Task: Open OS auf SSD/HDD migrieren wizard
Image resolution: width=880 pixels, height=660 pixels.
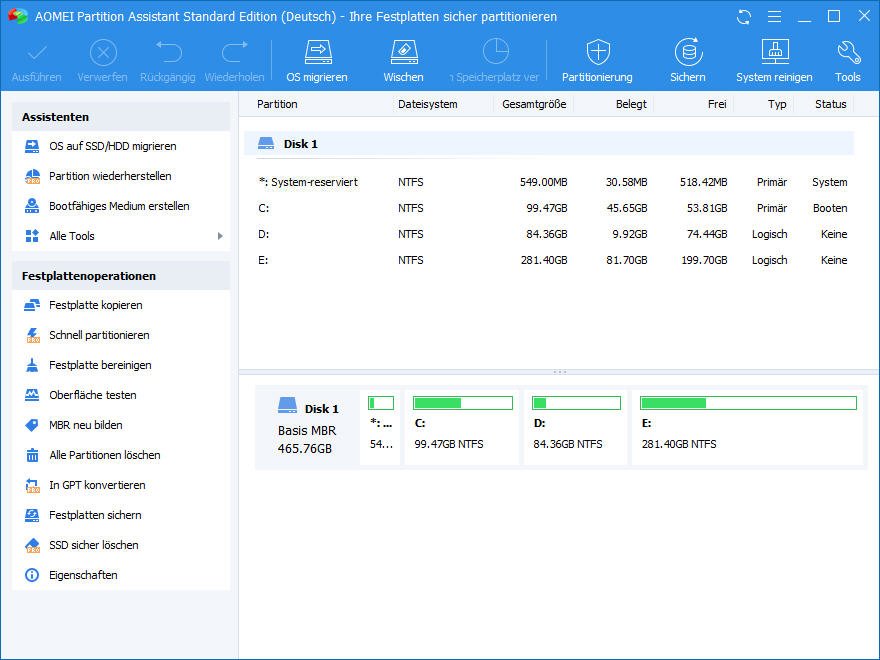Action: coord(112,146)
